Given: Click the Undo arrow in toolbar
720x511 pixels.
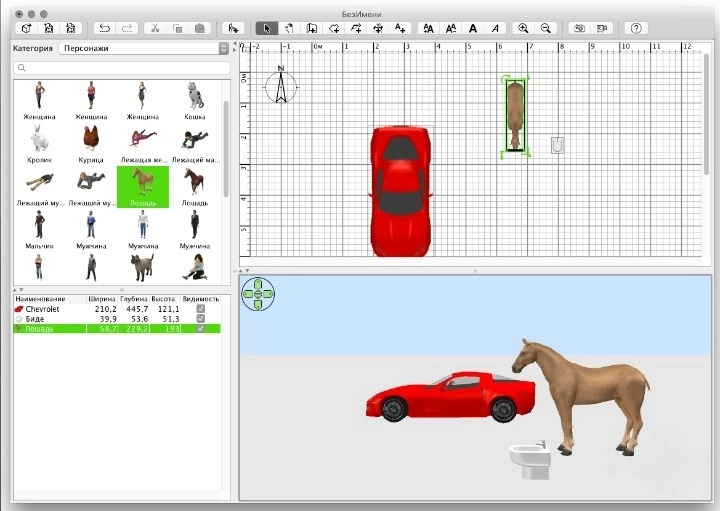Looking at the screenshot, I should click(x=104, y=28).
